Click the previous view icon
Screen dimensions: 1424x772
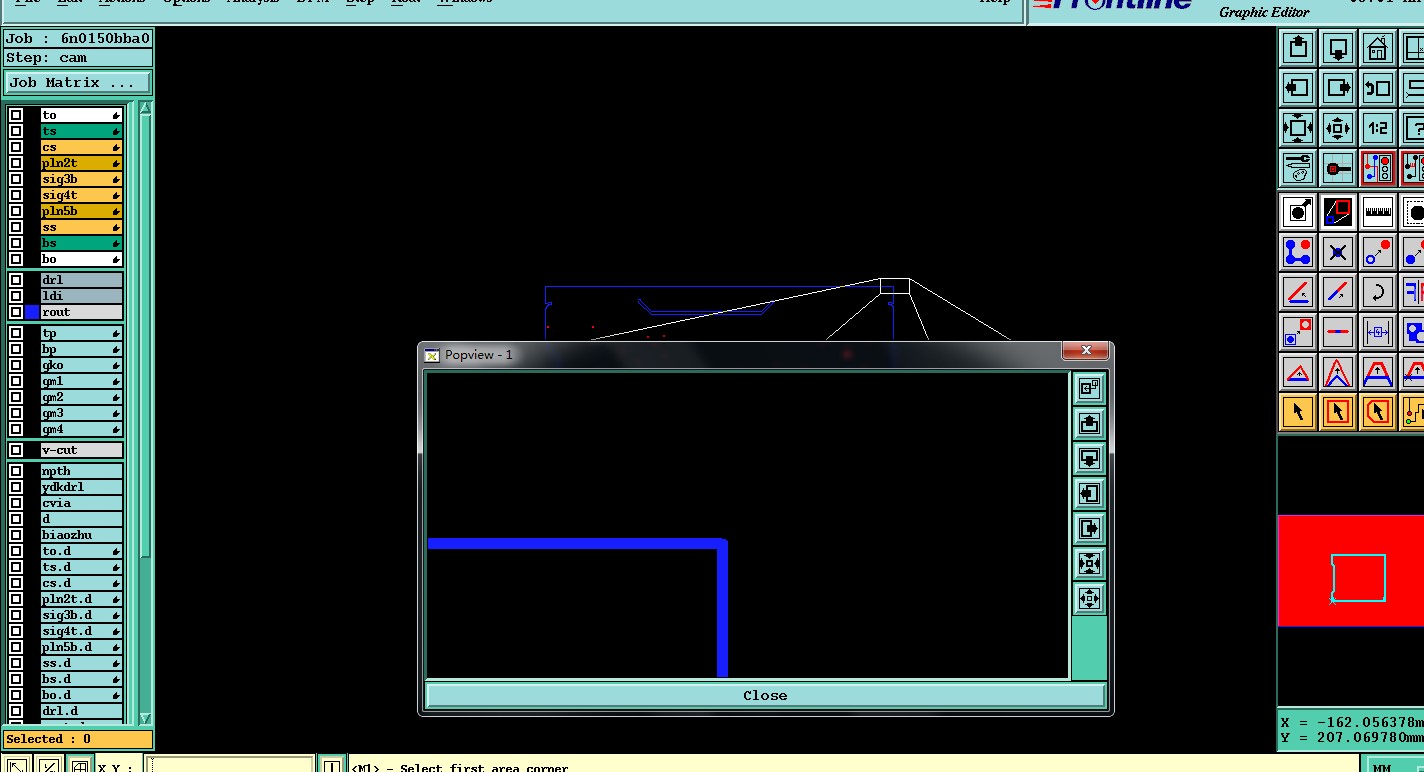tap(1378, 87)
